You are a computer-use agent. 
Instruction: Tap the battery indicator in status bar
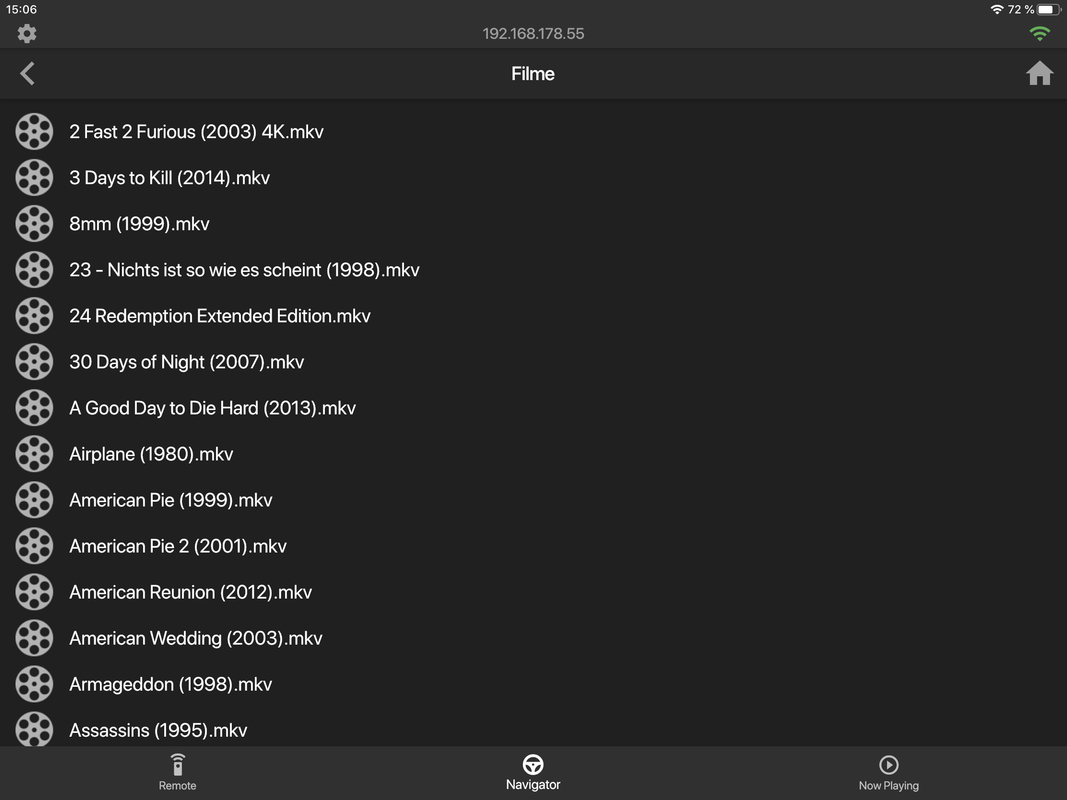click(x=1048, y=10)
